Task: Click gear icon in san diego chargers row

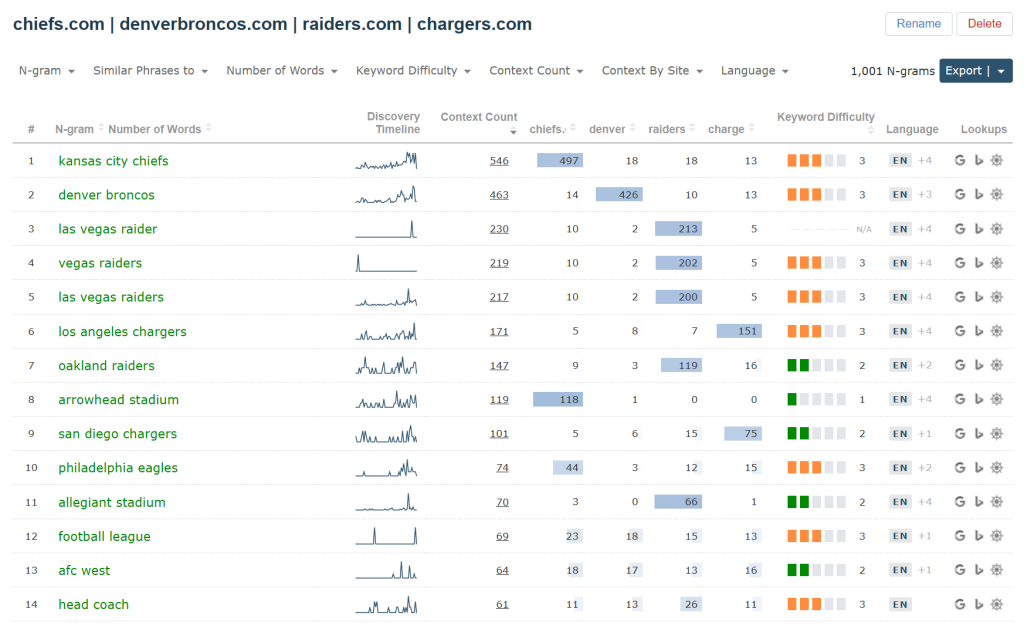Action: click(x=997, y=433)
